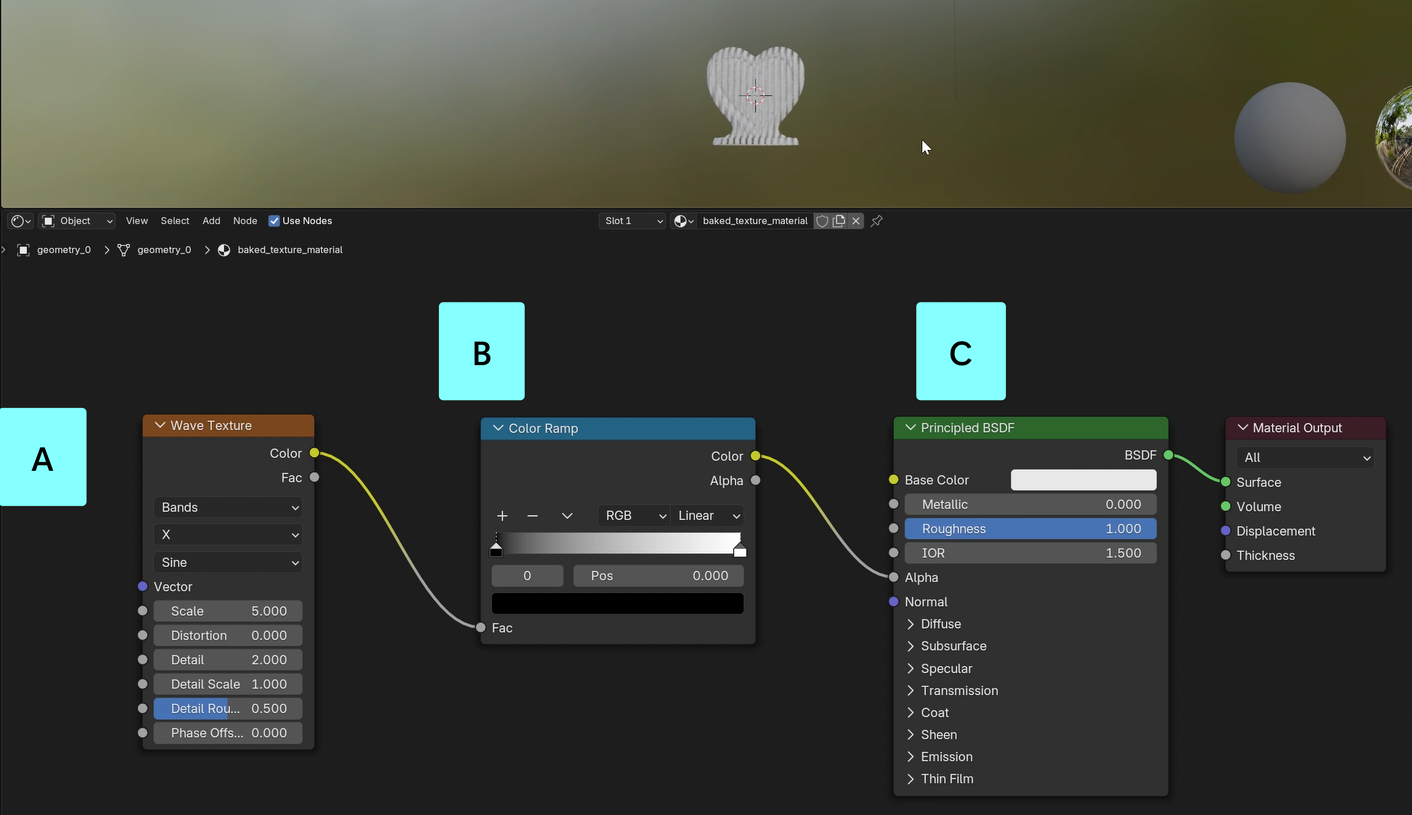Open the Bands wave type dropdown
This screenshot has width=1412, height=815.
tap(229, 508)
